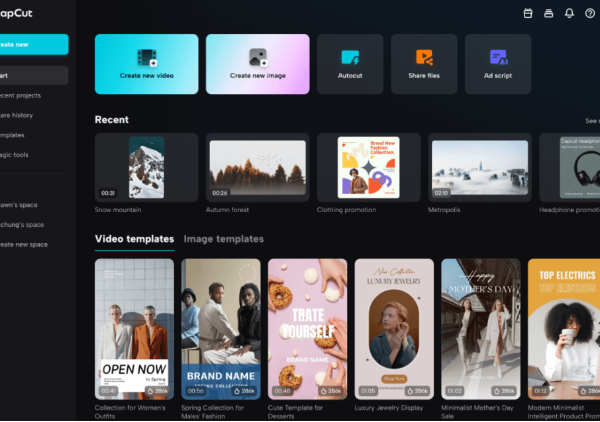The width and height of the screenshot is (600, 422).
Task: Click the calendar icon in top bar
Action: point(528,13)
